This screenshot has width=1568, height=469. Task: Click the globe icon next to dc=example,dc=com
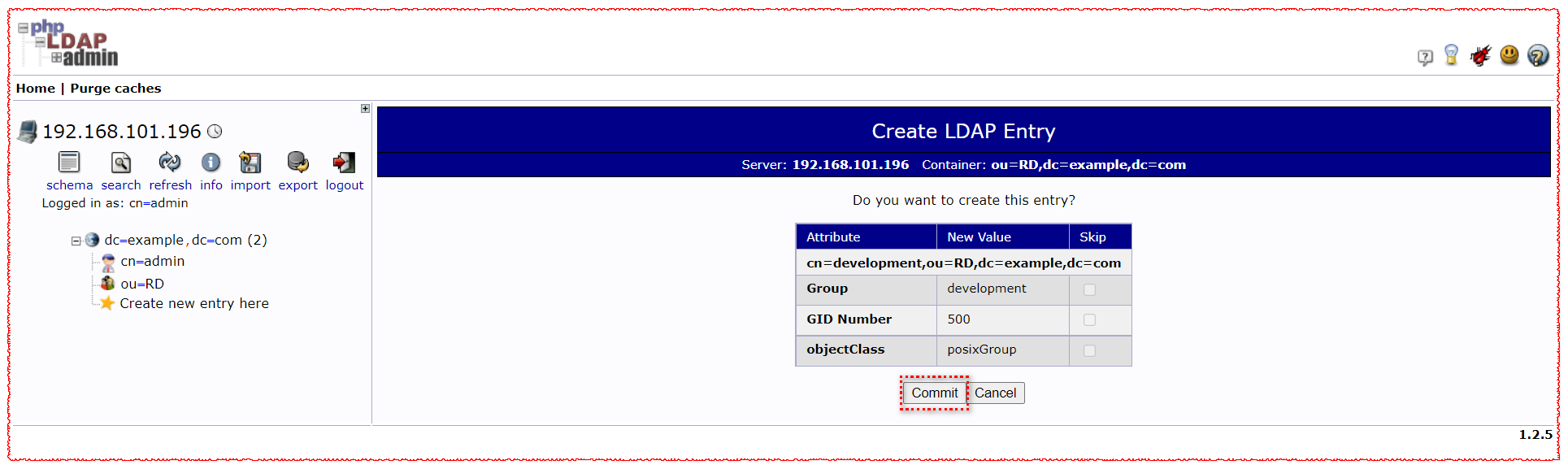tap(92, 240)
